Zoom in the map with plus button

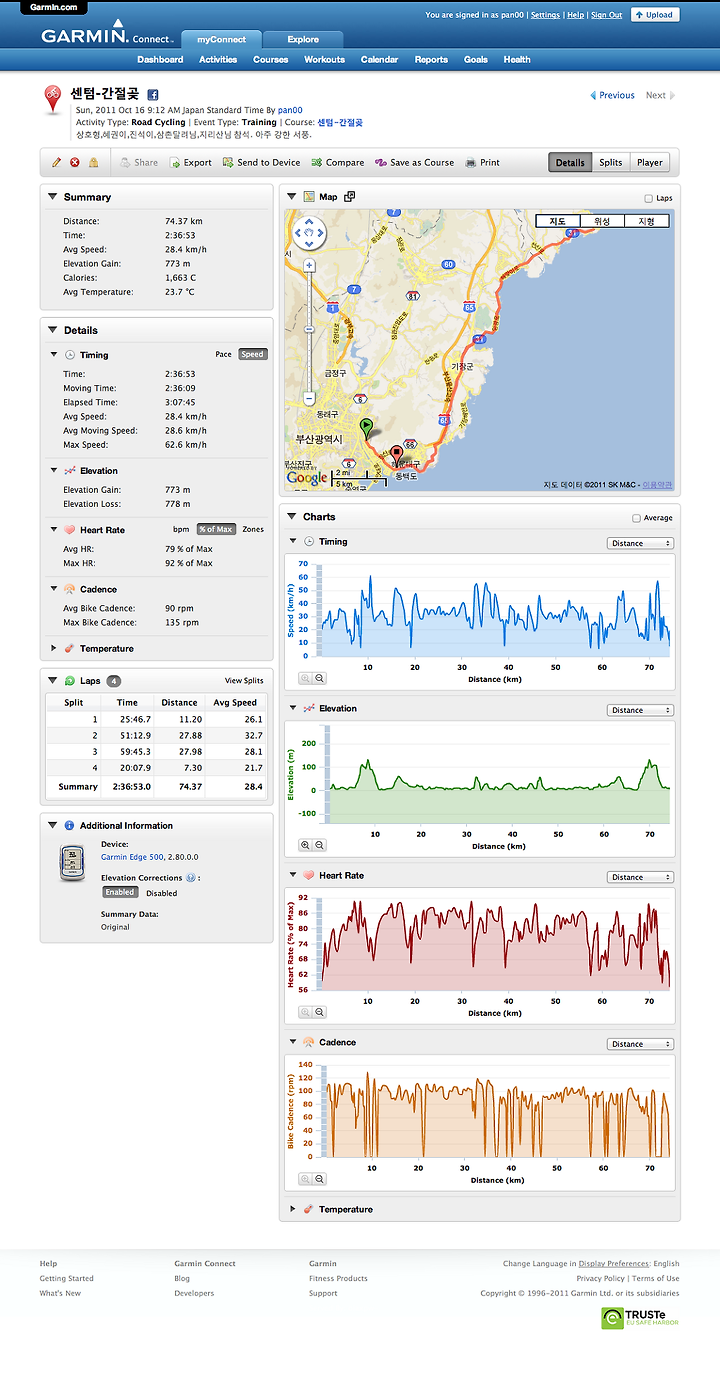(310, 266)
